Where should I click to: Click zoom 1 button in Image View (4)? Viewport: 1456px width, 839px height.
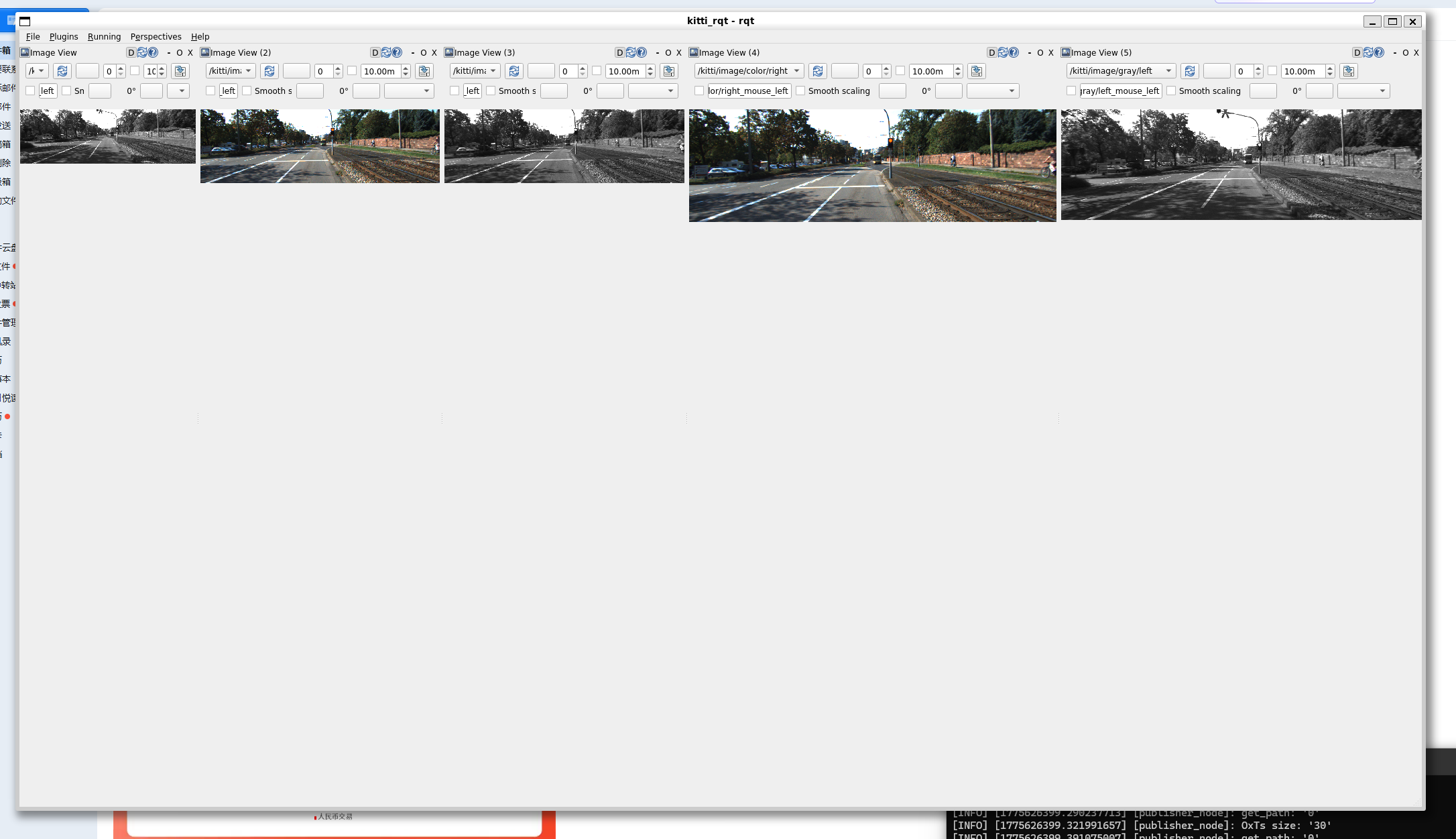coord(845,71)
